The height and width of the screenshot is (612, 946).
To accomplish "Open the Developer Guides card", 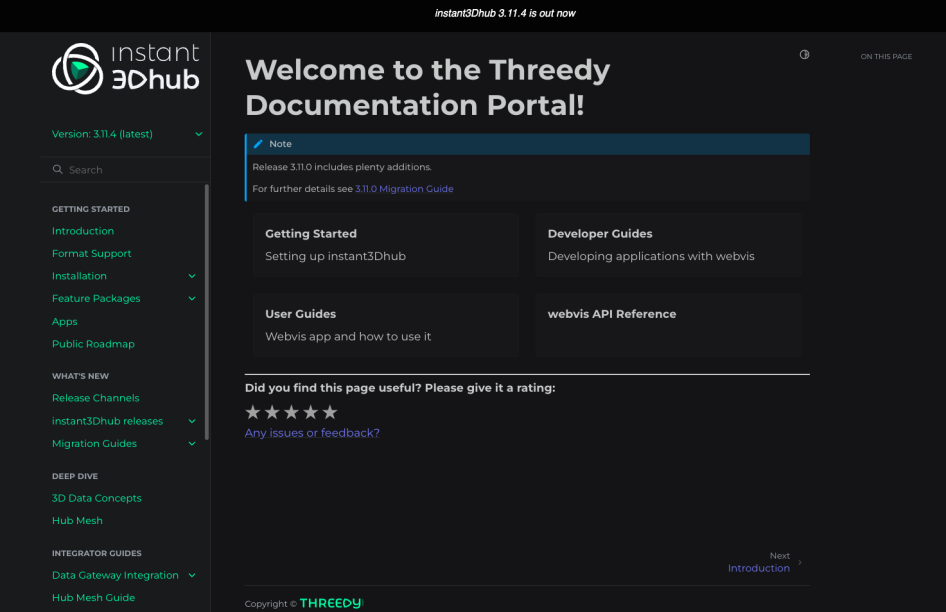I will point(668,244).
